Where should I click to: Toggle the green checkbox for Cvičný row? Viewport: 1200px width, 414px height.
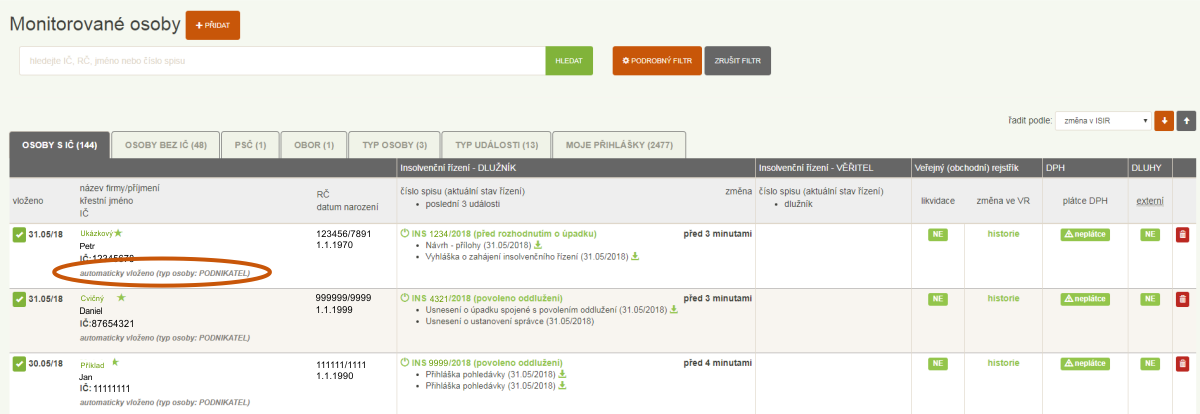[x=19, y=299]
